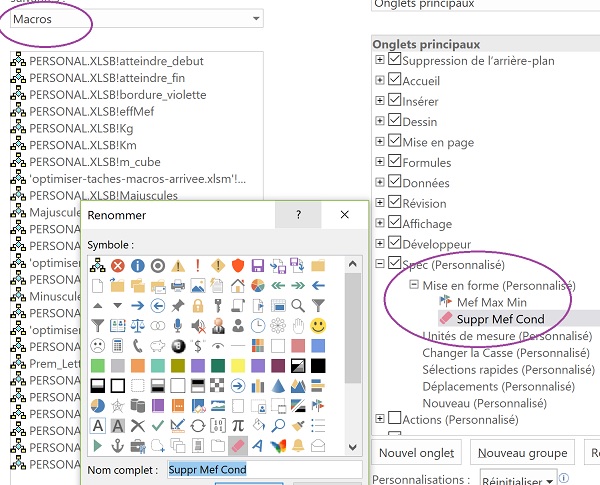Pick the anchor symbol

(118, 446)
